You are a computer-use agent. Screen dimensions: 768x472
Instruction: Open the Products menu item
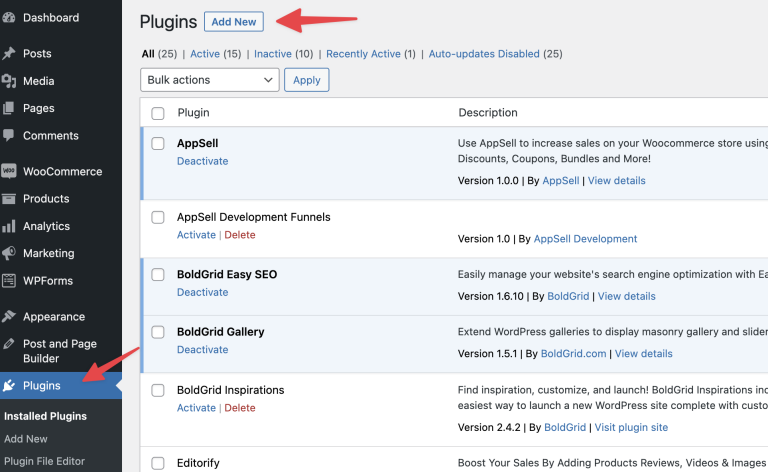click(x=46, y=199)
